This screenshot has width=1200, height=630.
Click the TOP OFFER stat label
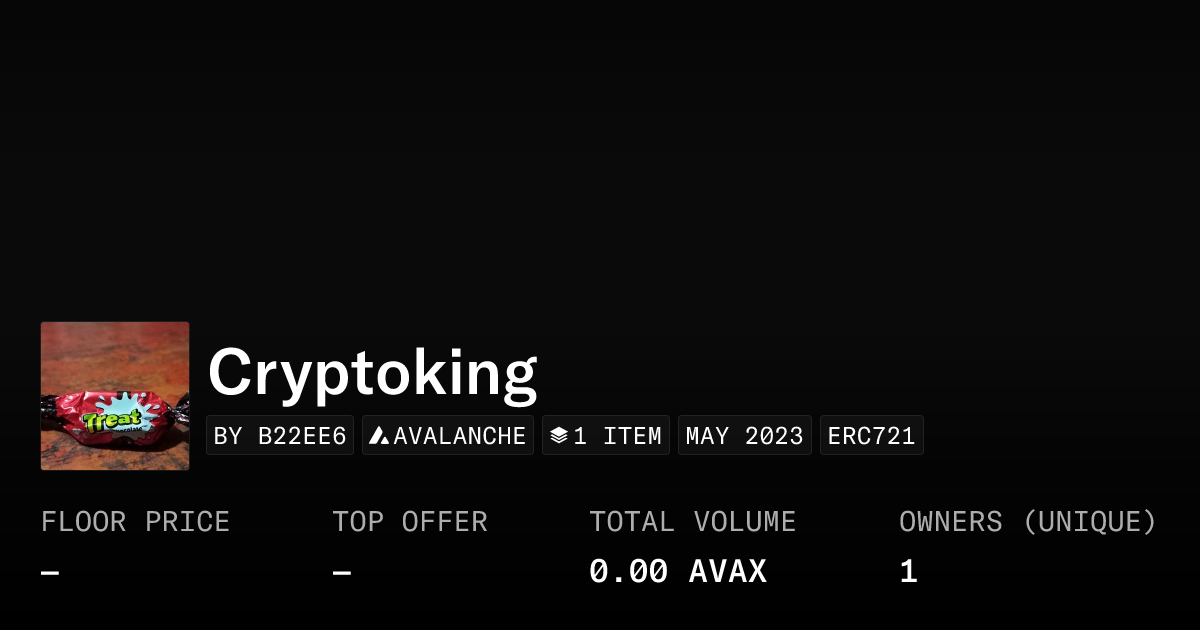409,521
